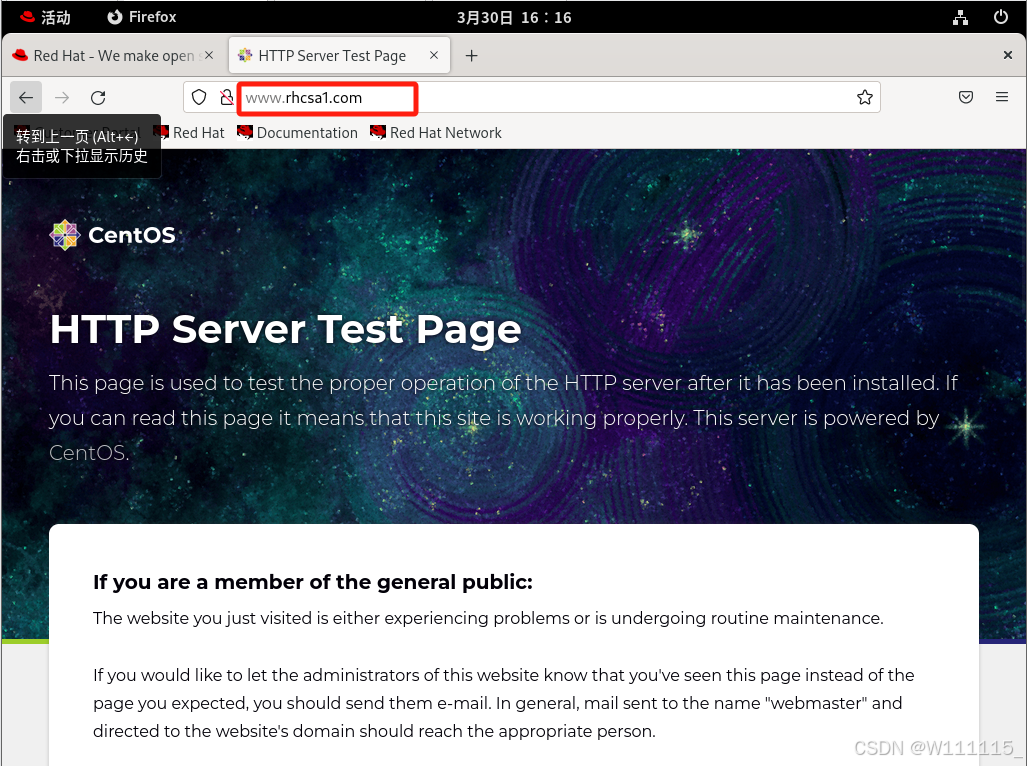Viewport: 1027px width, 766px height.
Task: Select the HTTP Server Test Page tab
Action: click(339, 56)
